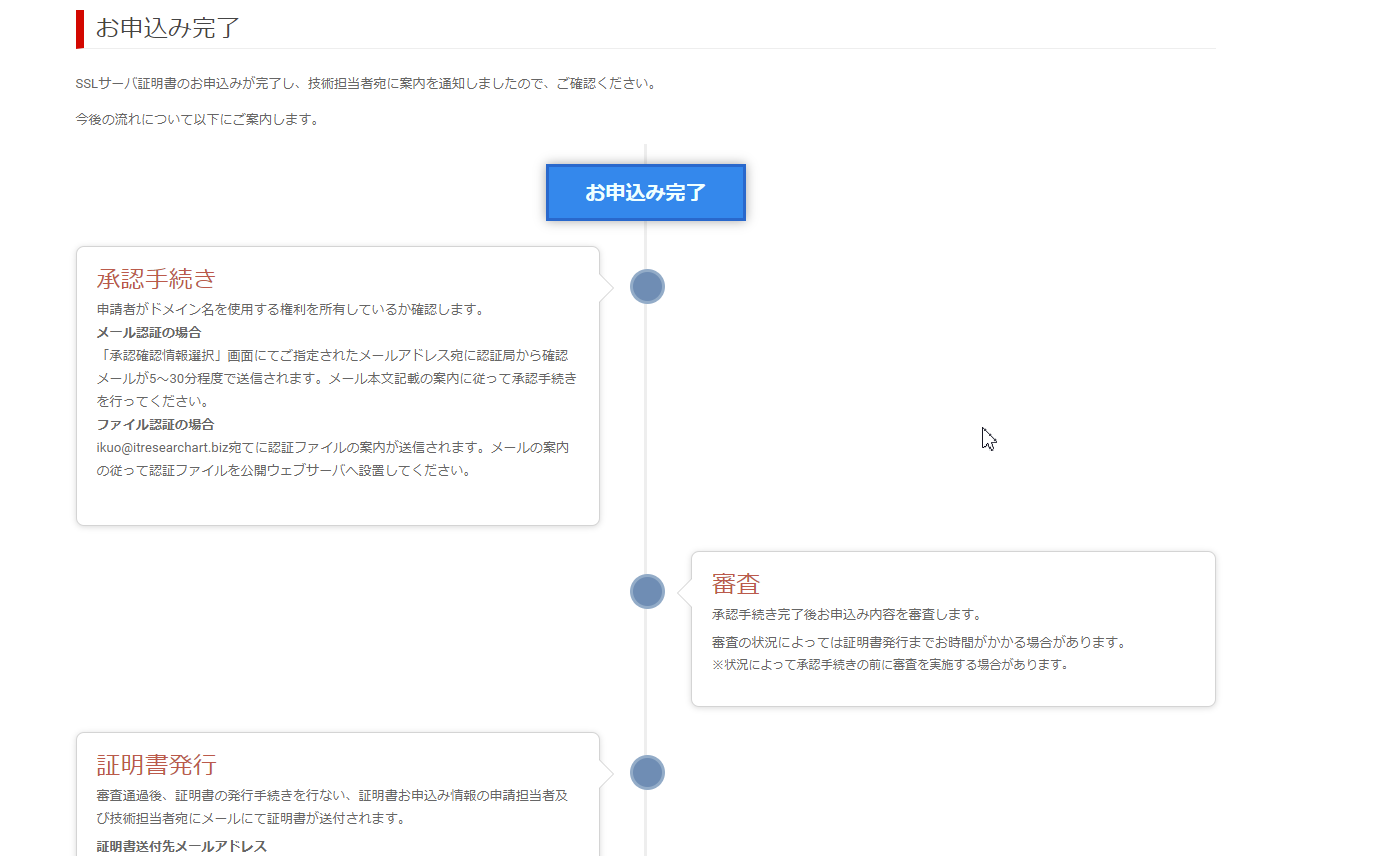Click the red accent bar beside page title

80,29
